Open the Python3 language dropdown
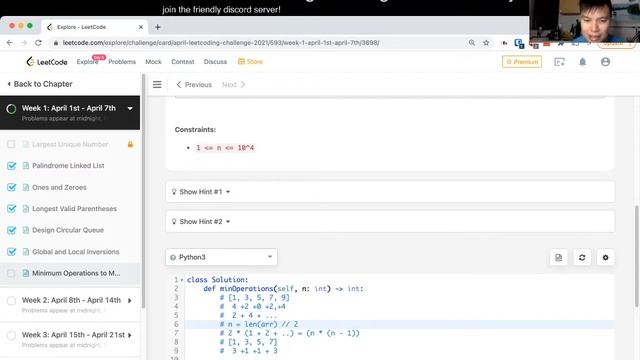The width and height of the screenshot is (640, 360). 221,257
